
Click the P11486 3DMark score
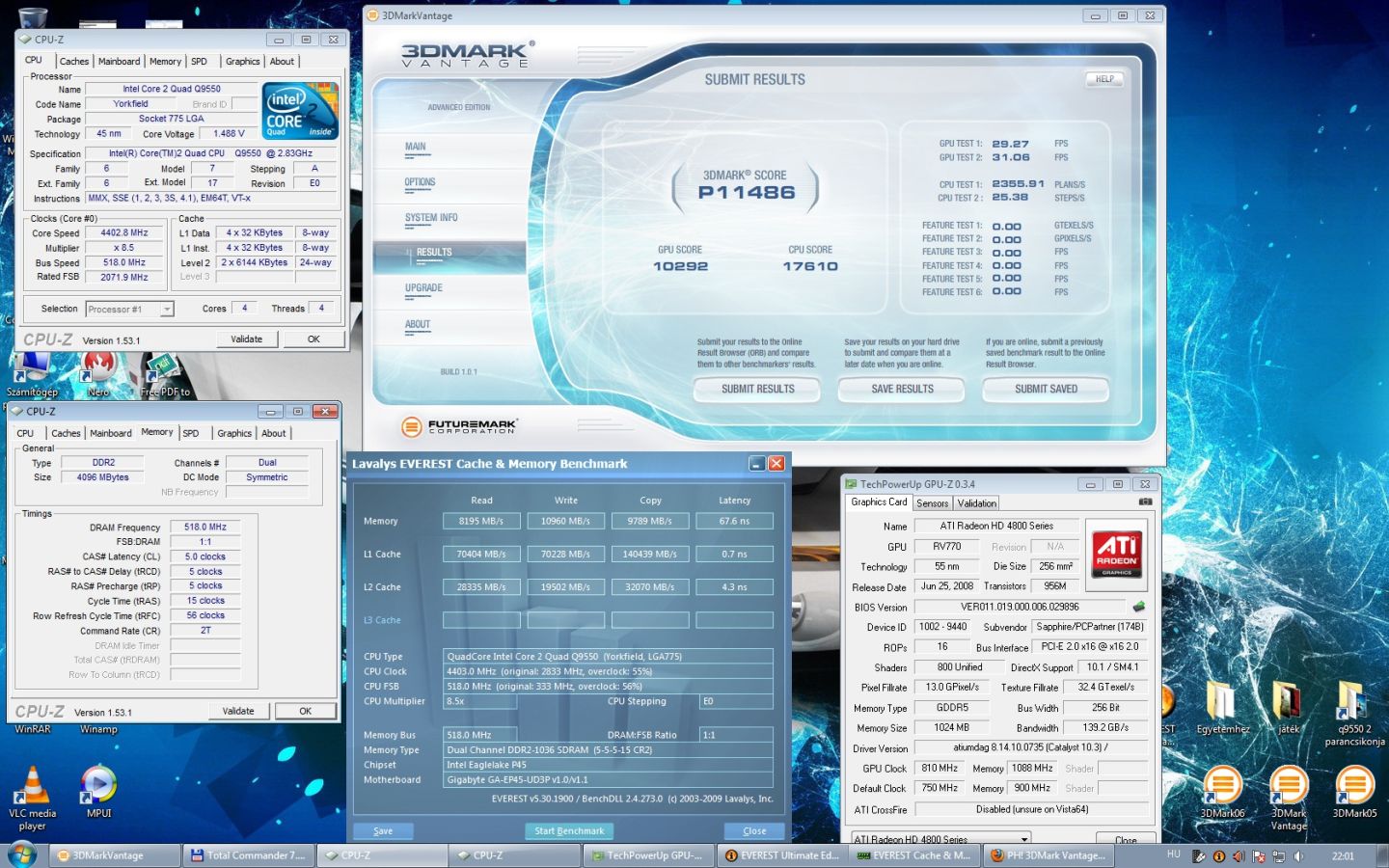(747, 193)
